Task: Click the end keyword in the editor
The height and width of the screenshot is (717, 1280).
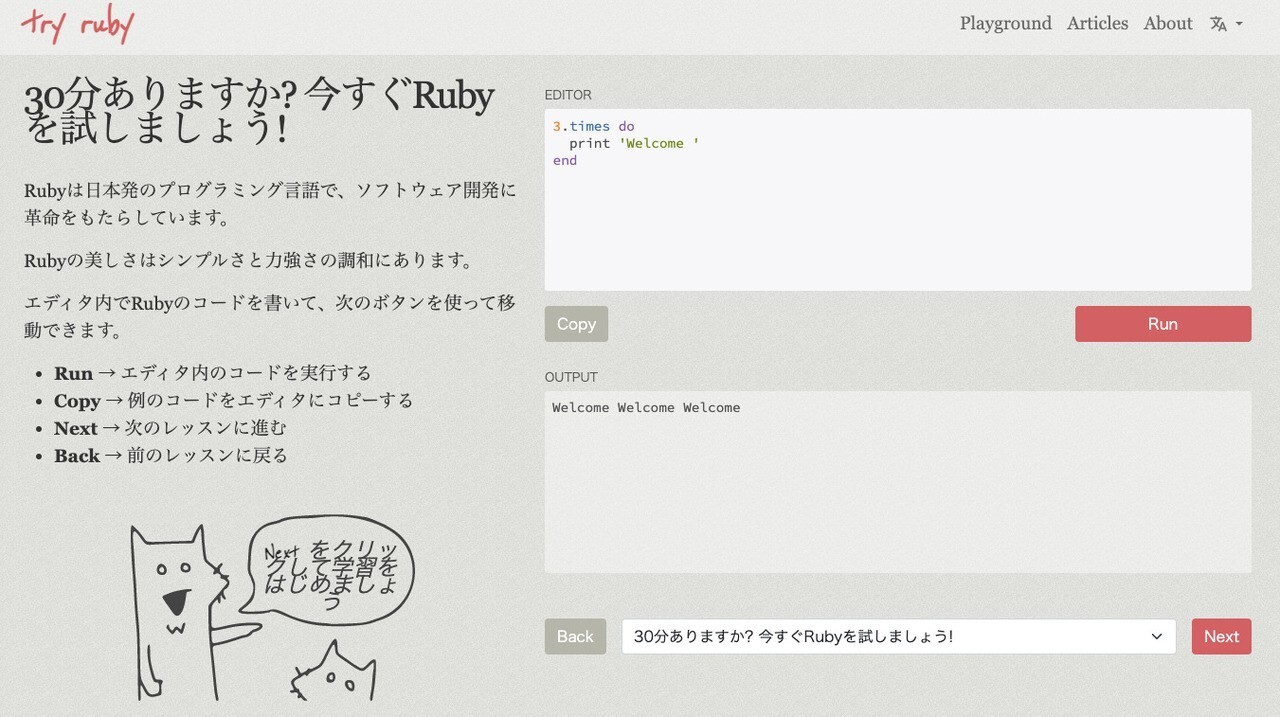Action: pos(564,160)
